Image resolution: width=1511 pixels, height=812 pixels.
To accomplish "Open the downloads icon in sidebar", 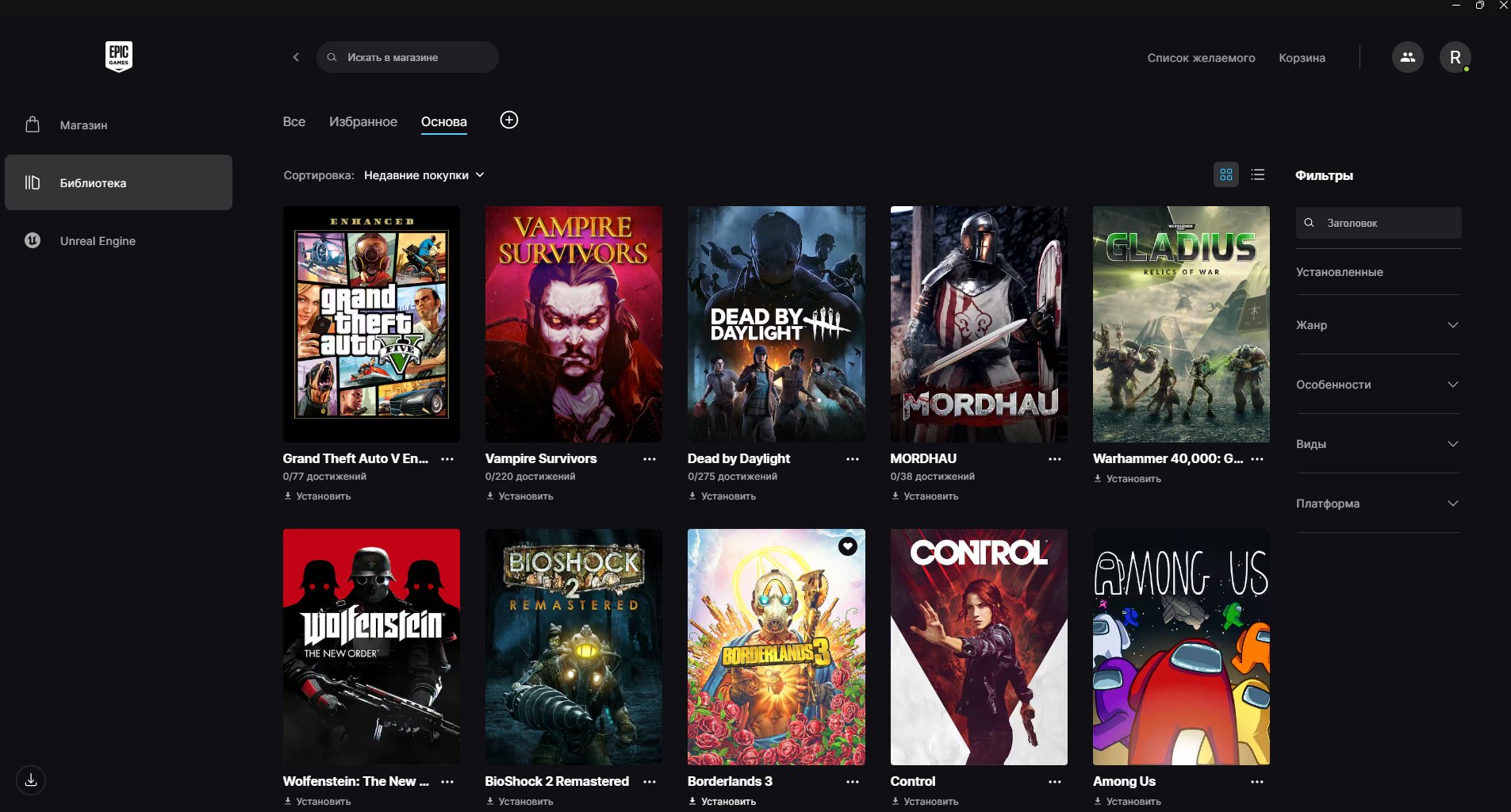I will tap(31, 780).
